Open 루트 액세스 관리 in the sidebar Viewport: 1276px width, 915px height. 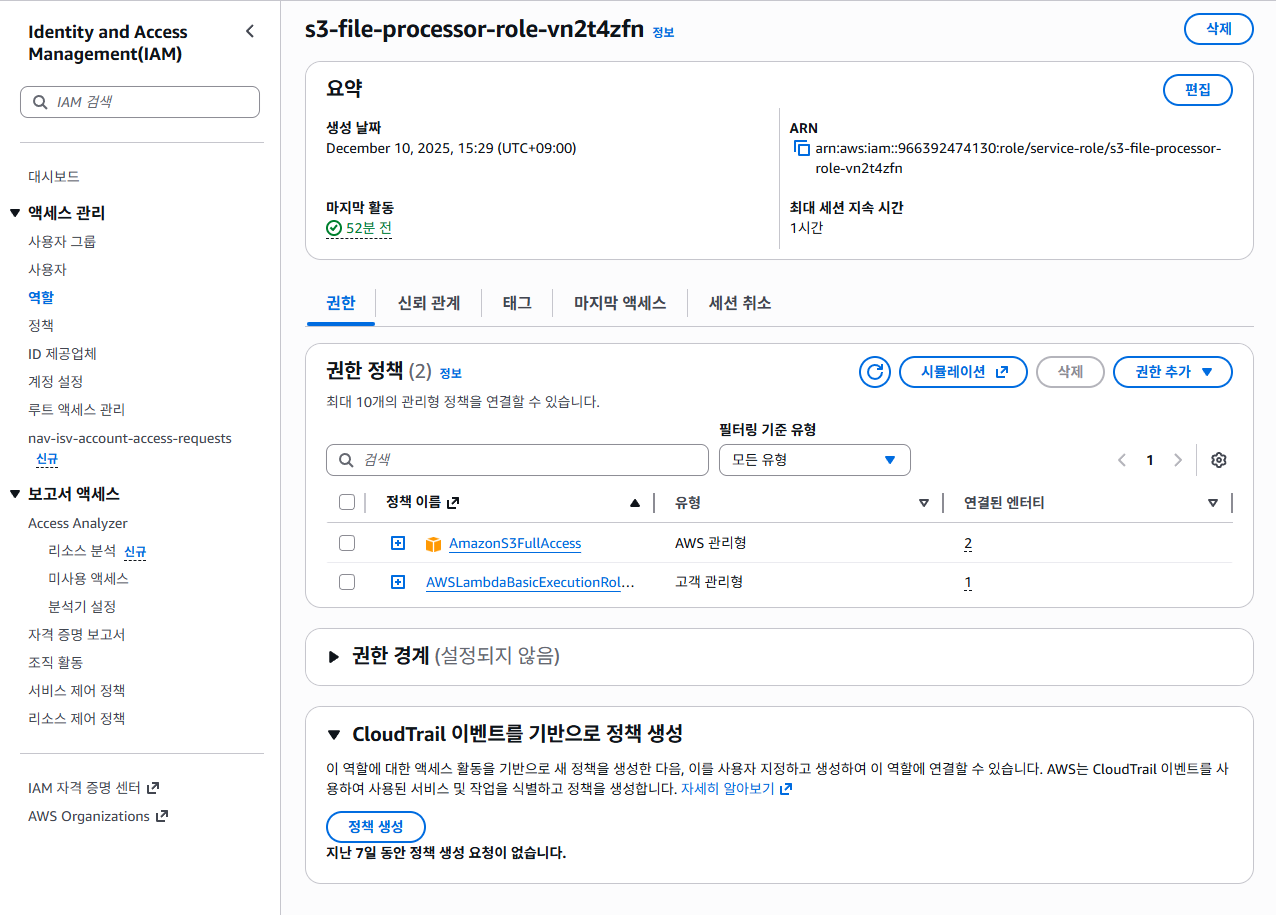76,409
